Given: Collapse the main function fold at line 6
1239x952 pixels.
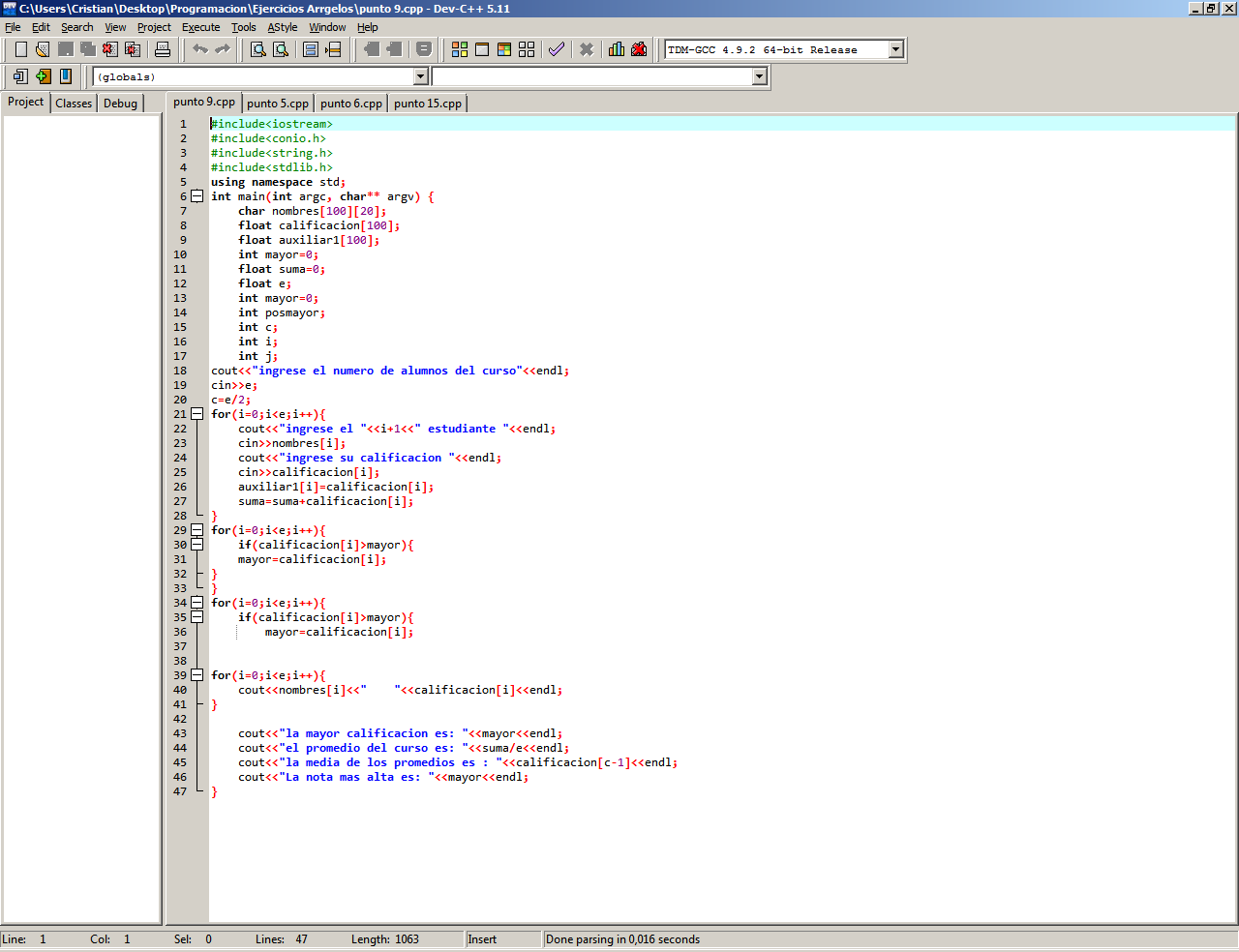Looking at the screenshot, I should coord(197,196).
